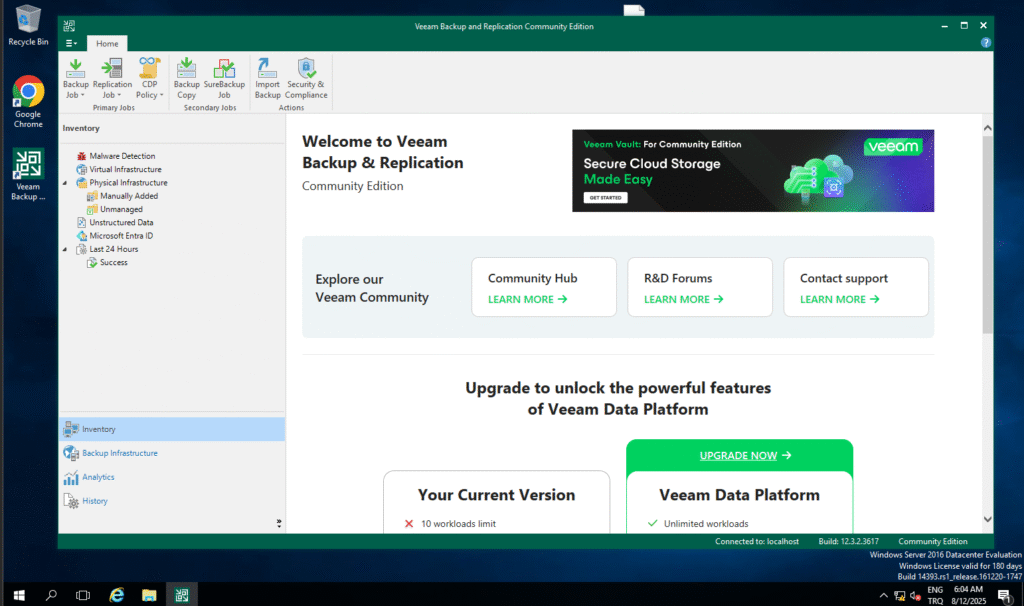Screen dimensions: 1024x606
Task: Select Physical Infrastructure tree node
Action: [x=129, y=183]
